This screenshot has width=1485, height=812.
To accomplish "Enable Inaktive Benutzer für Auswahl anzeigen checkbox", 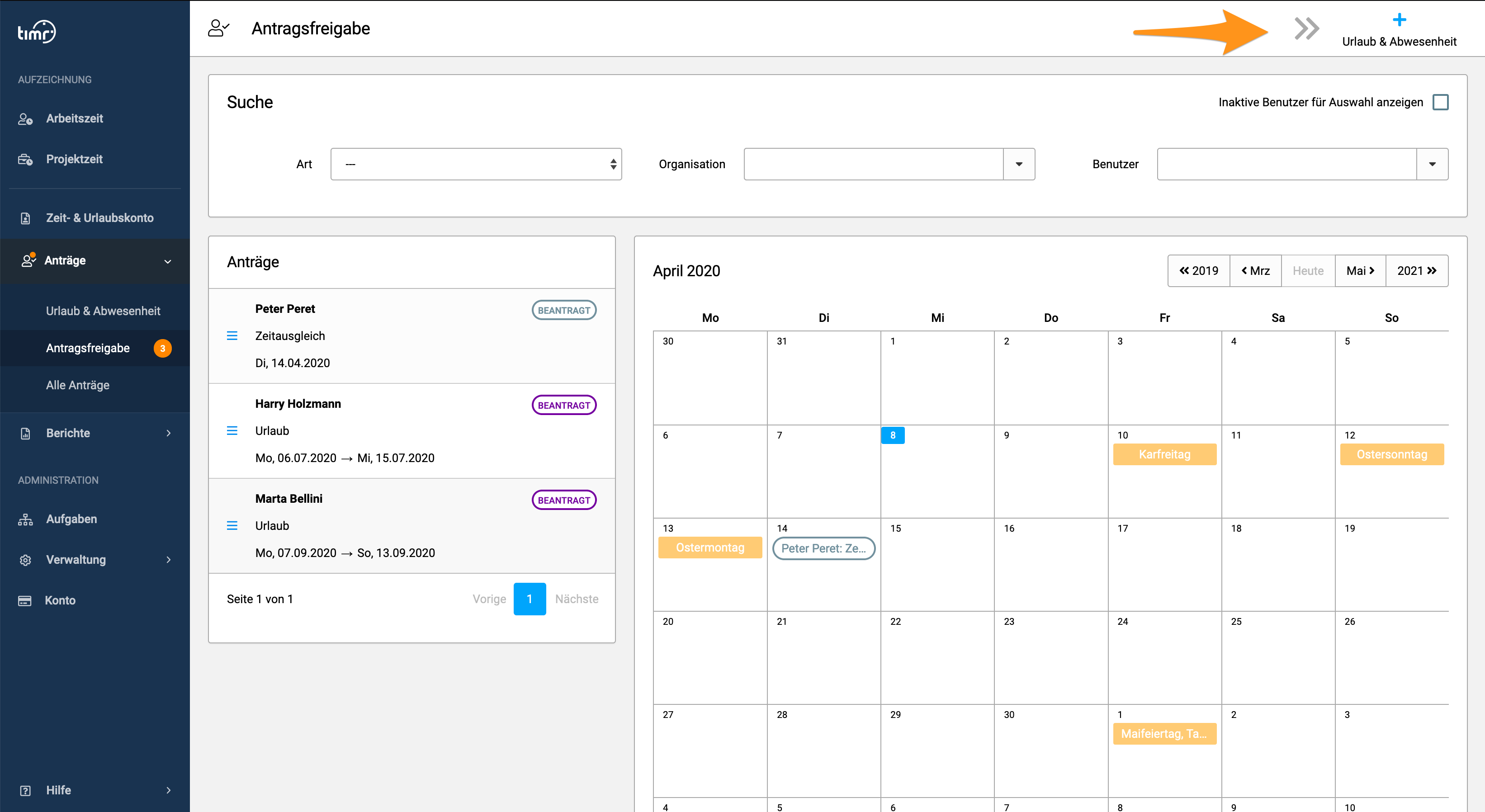I will coord(1441,102).
